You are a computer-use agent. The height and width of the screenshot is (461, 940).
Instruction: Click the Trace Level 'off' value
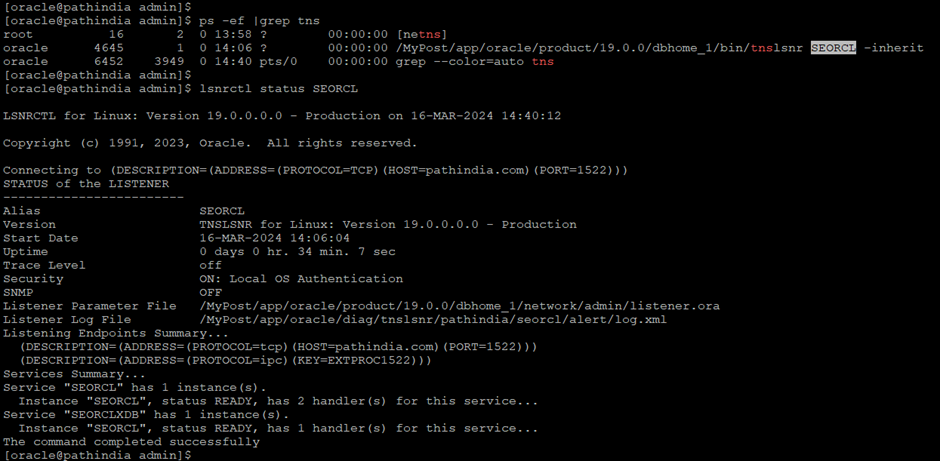point(210,265)
